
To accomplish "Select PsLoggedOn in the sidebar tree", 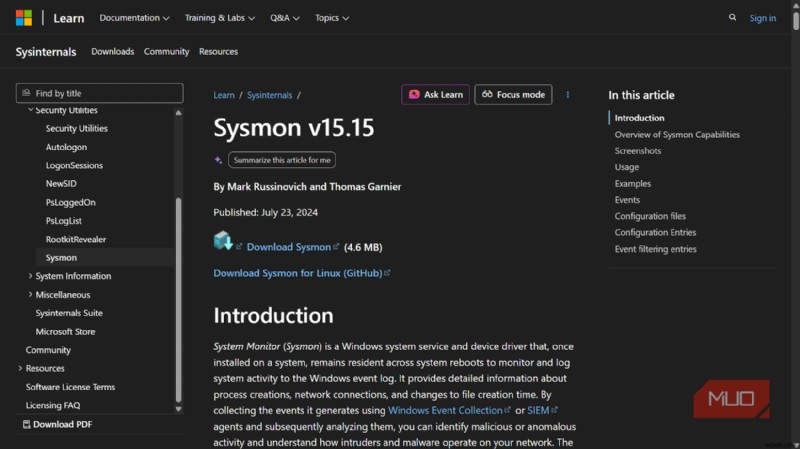I will [x=70, y=203].
